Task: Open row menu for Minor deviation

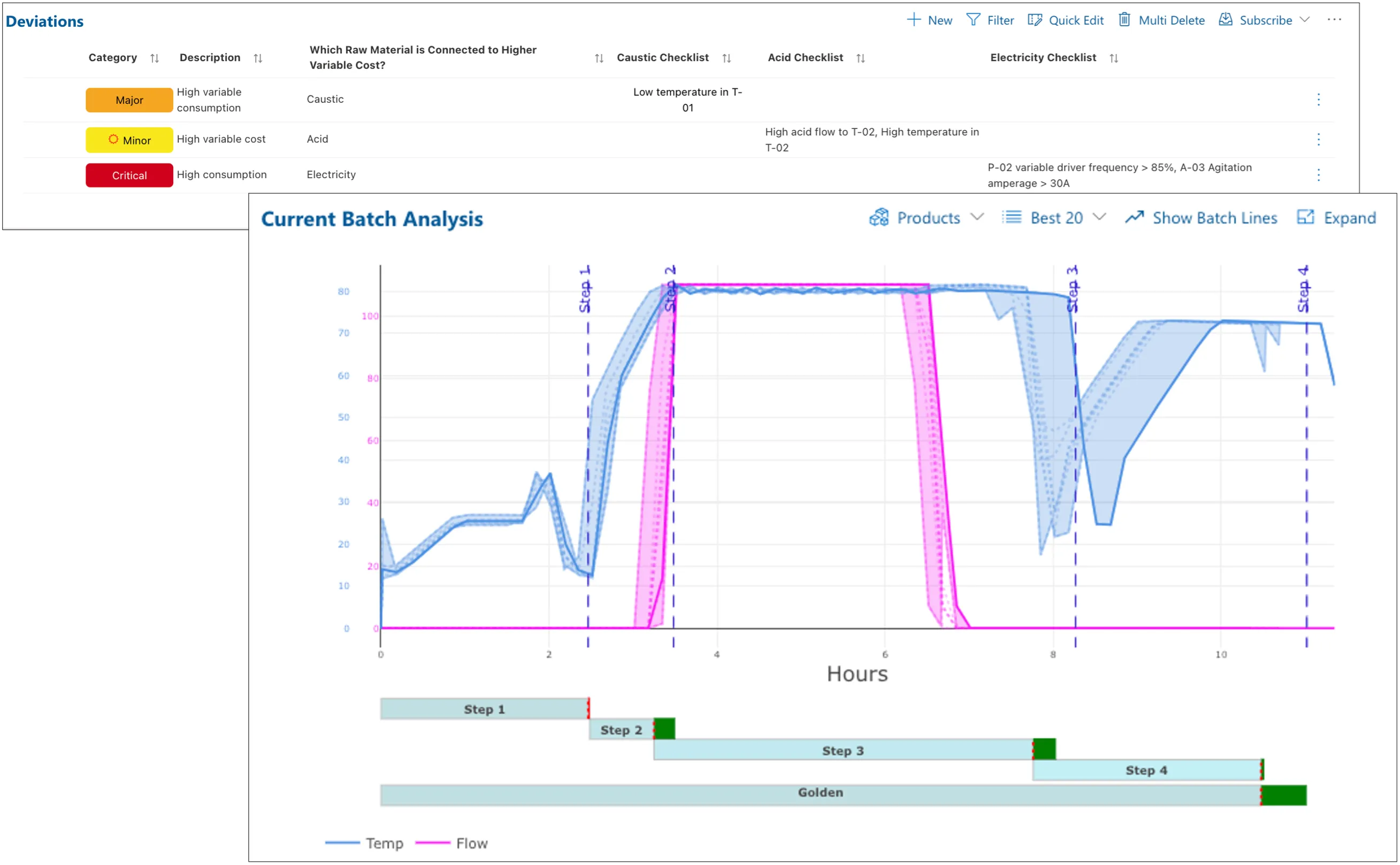Action: click(x=1319, y=140)
